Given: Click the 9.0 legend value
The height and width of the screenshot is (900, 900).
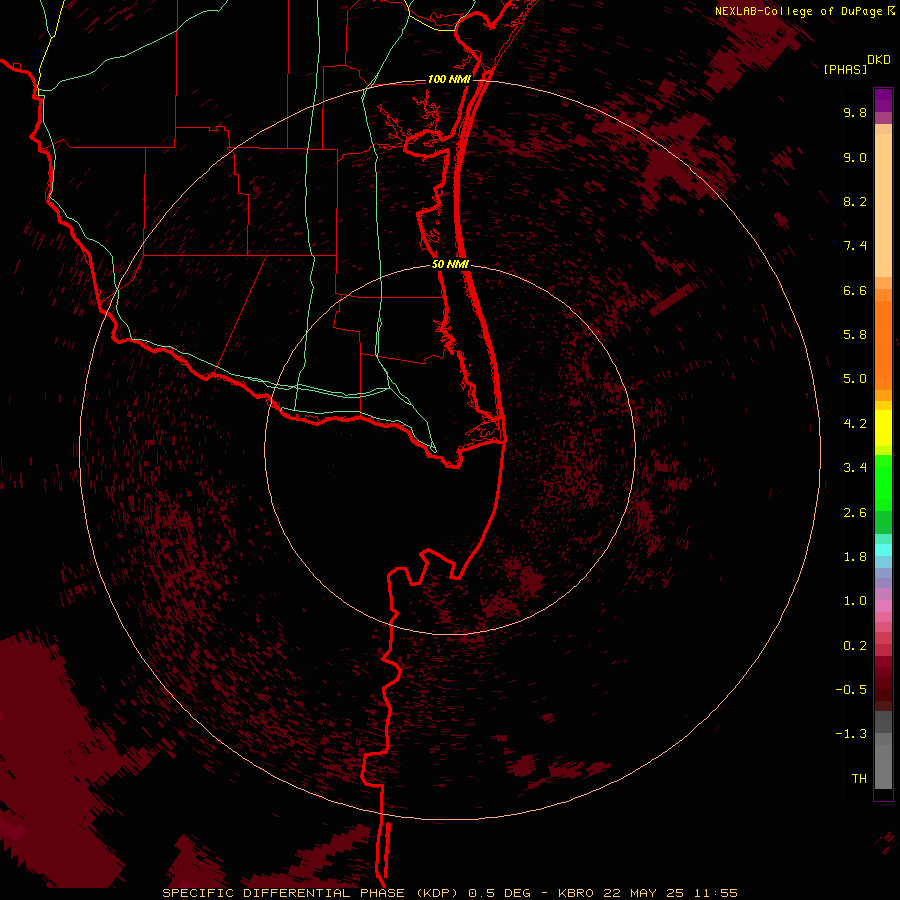Looking at the screenshot, I should 855,157.
